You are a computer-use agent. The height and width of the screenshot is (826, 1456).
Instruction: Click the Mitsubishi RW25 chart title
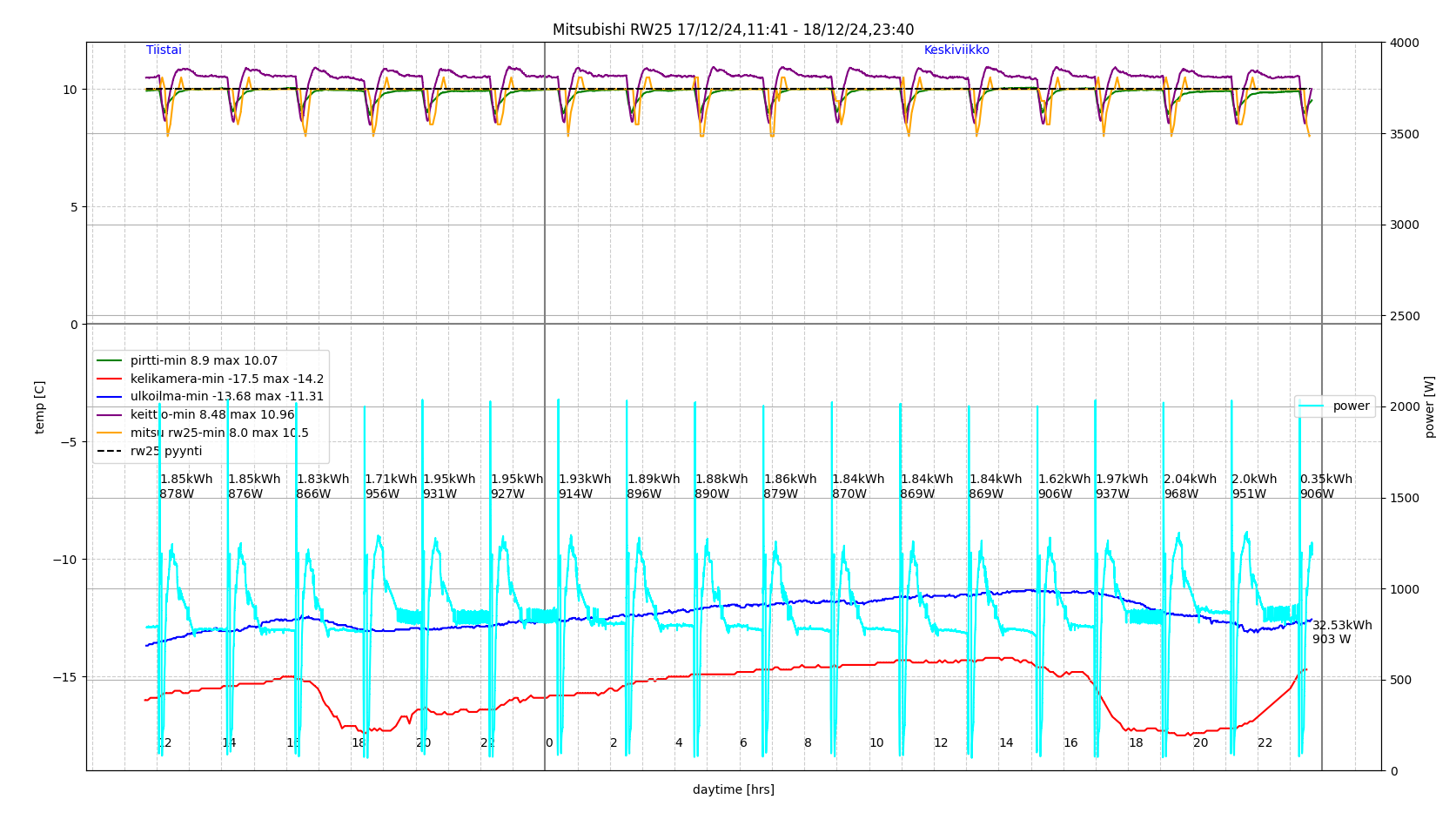coord(733,30)
